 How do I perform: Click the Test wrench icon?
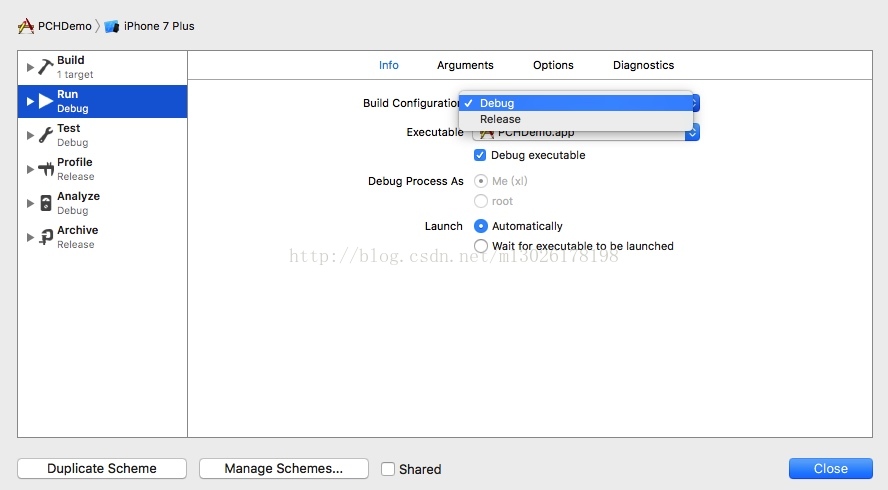click(x=46, y=135)
